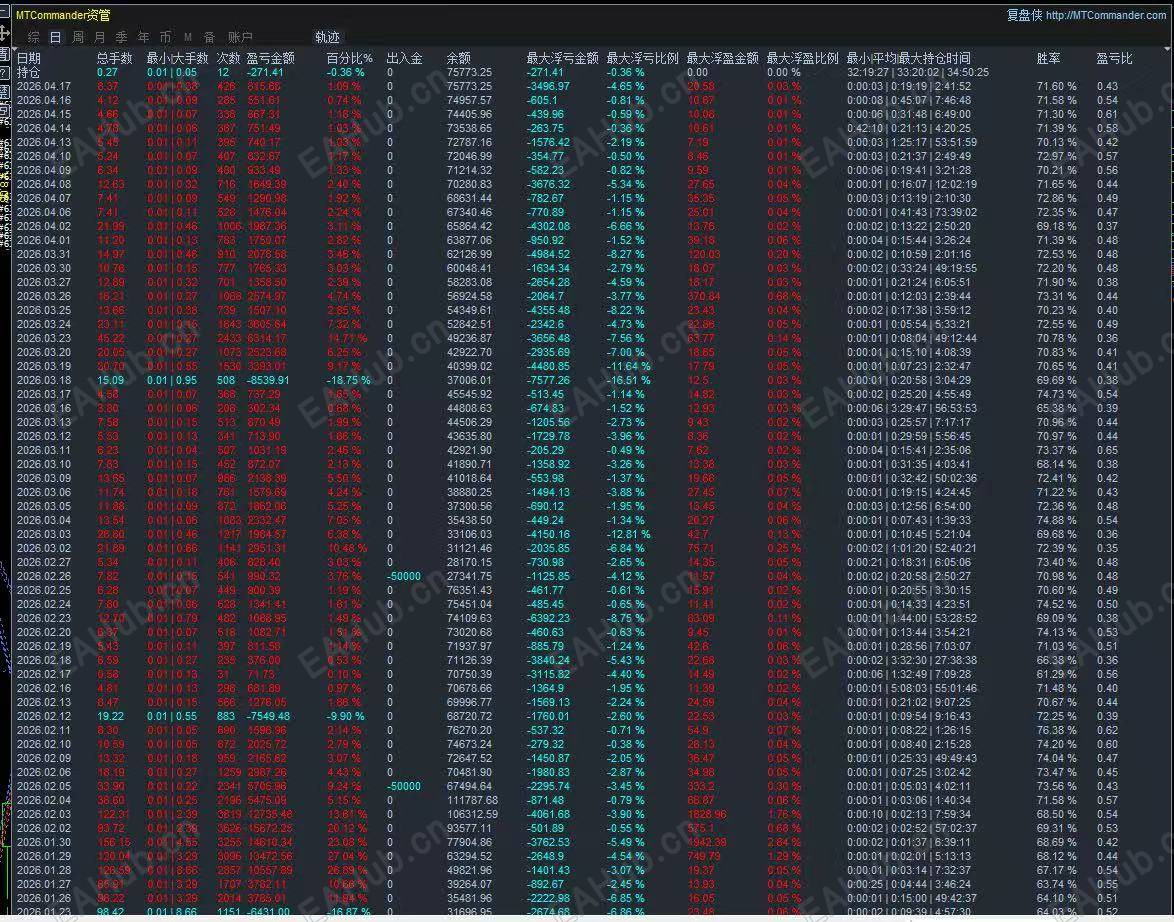The width and height of the screenshot is (1174, 922).
Task: Sort by the 盈亏比 column header
Action: (1115, 58)
